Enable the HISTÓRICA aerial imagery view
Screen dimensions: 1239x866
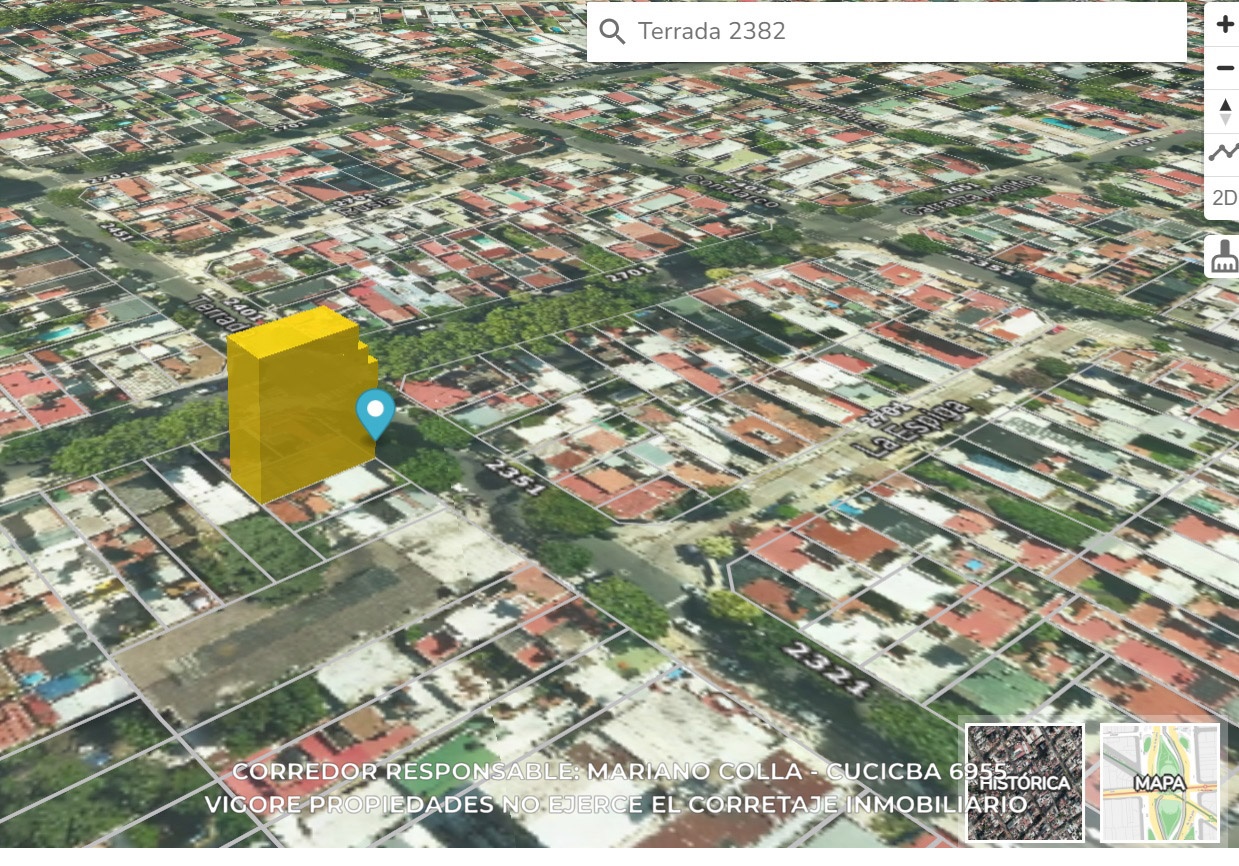(1023, 781)
